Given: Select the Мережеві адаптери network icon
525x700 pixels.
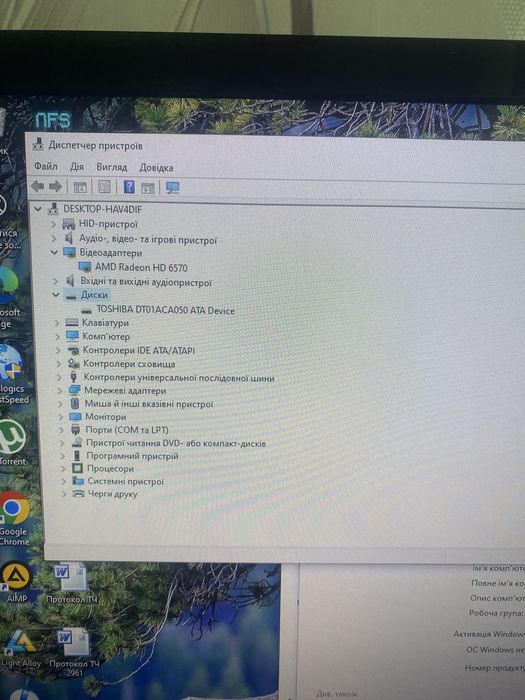Looking at the screenshot, I should (x=74, y=390).
